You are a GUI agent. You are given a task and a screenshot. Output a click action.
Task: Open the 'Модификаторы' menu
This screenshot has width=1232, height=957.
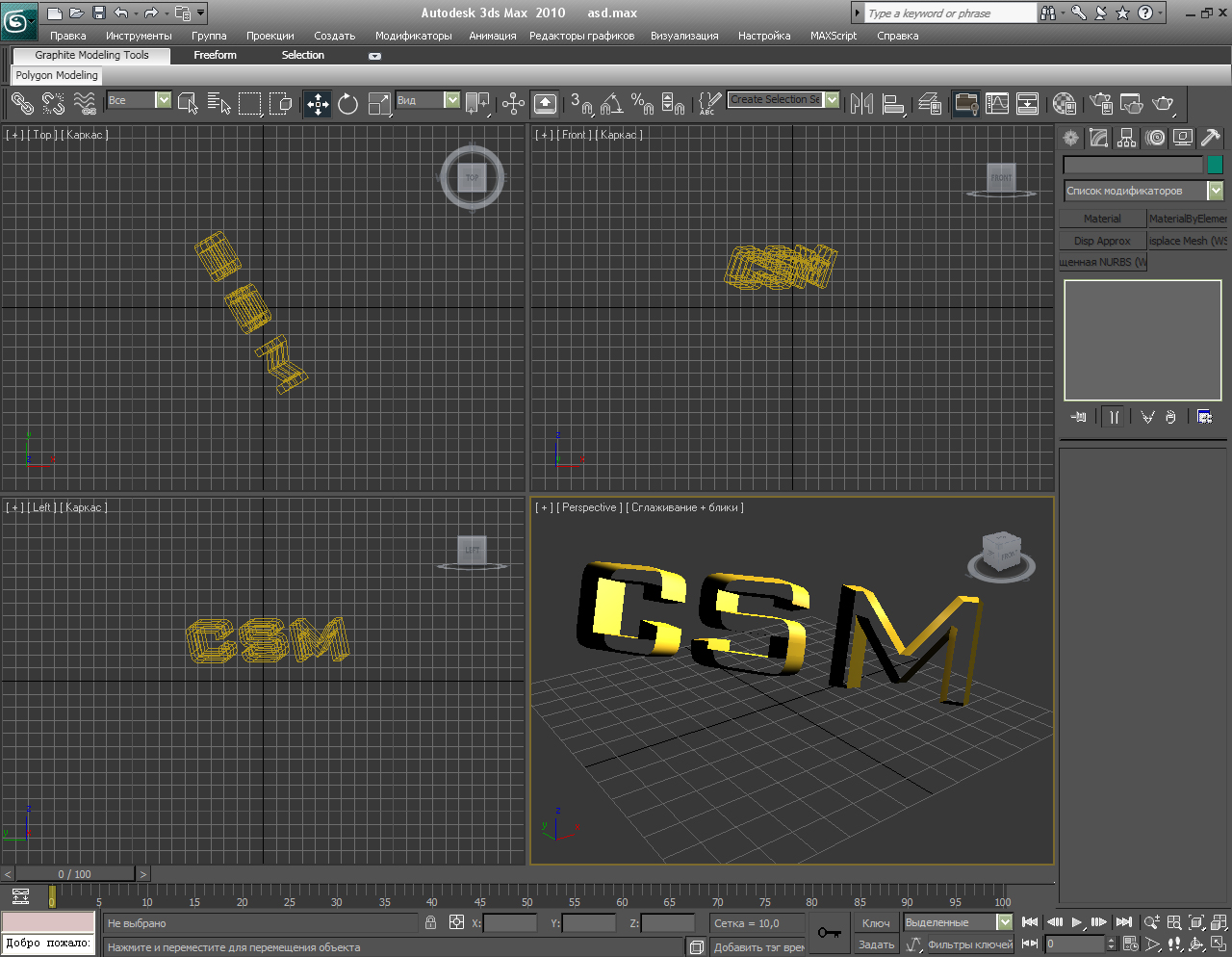pyautogui.click(x=413, y=36)
